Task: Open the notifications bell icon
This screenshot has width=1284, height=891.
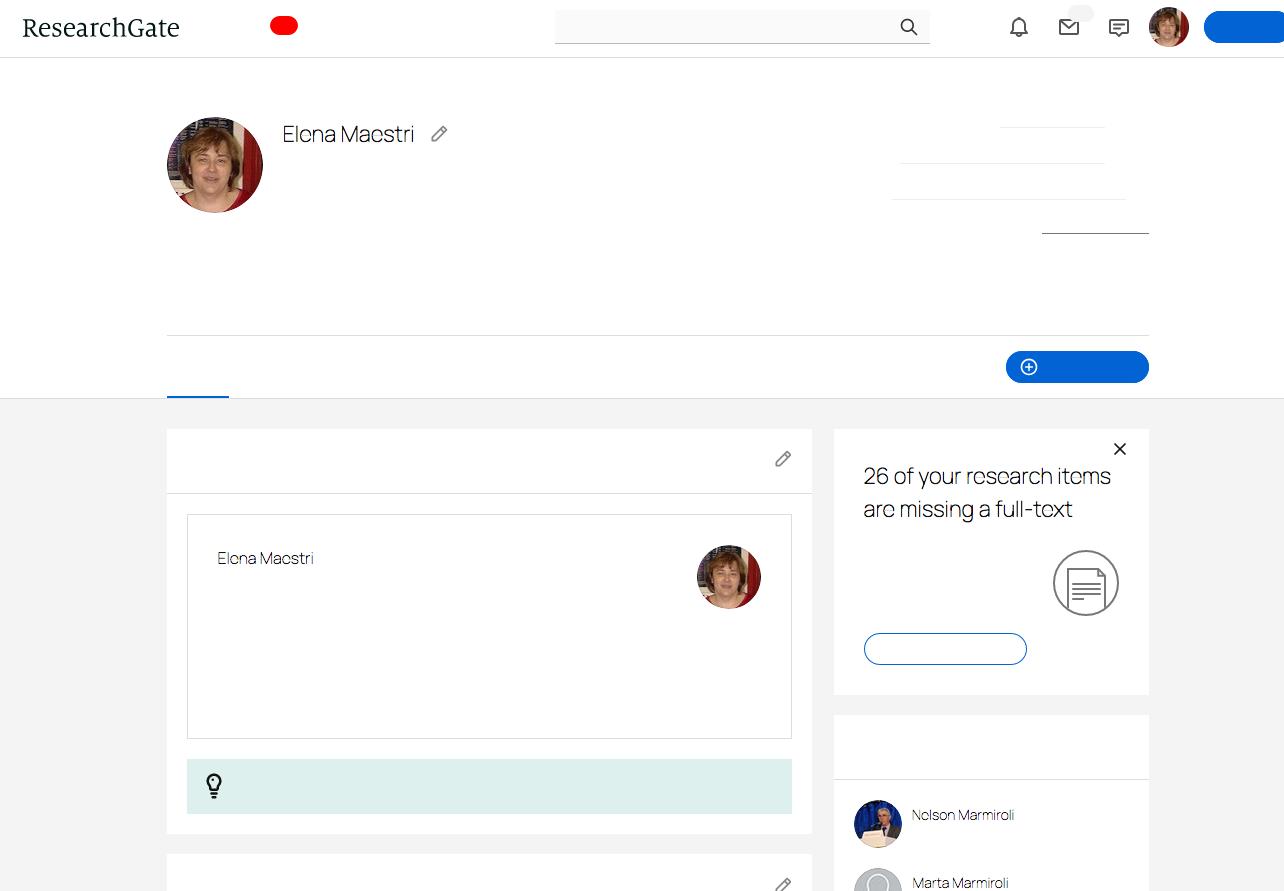Action: (x=1019, y=27)
